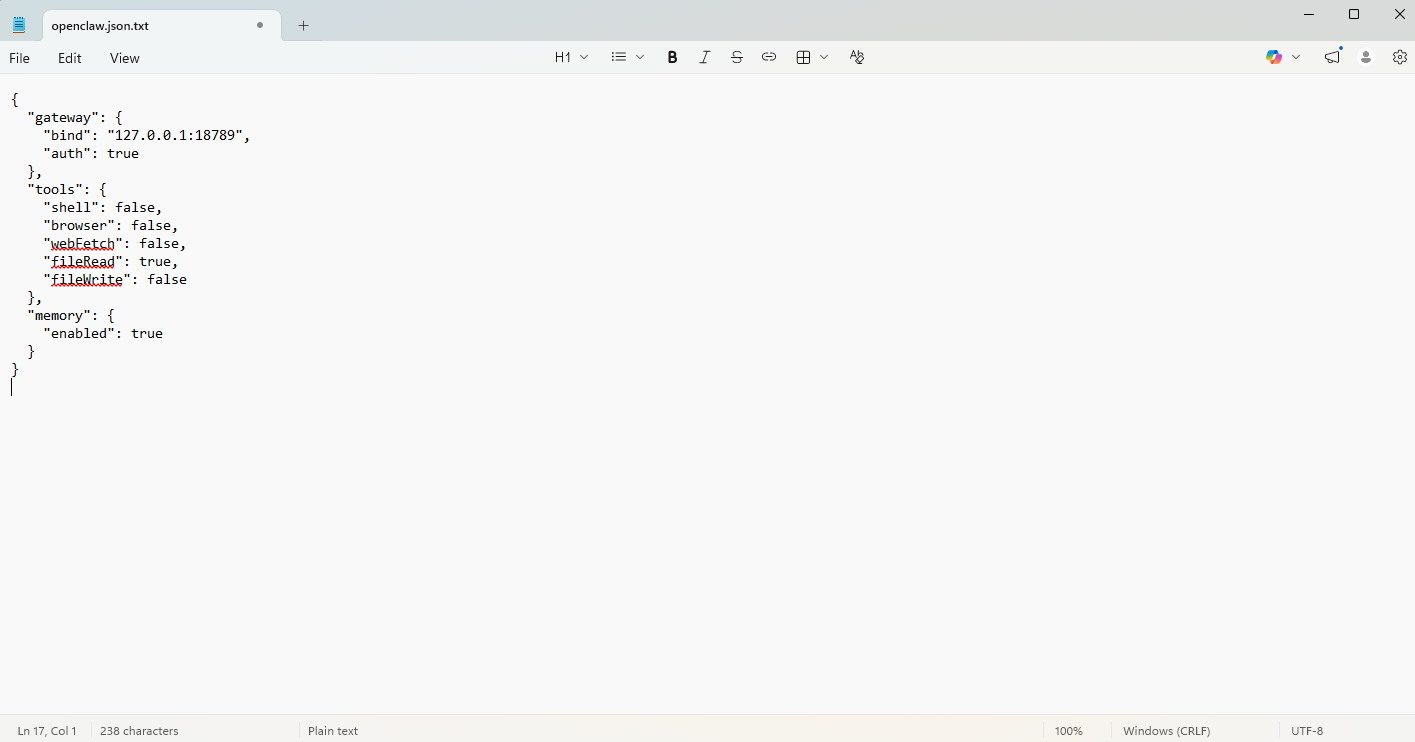Open the View menu

(125, 58)
